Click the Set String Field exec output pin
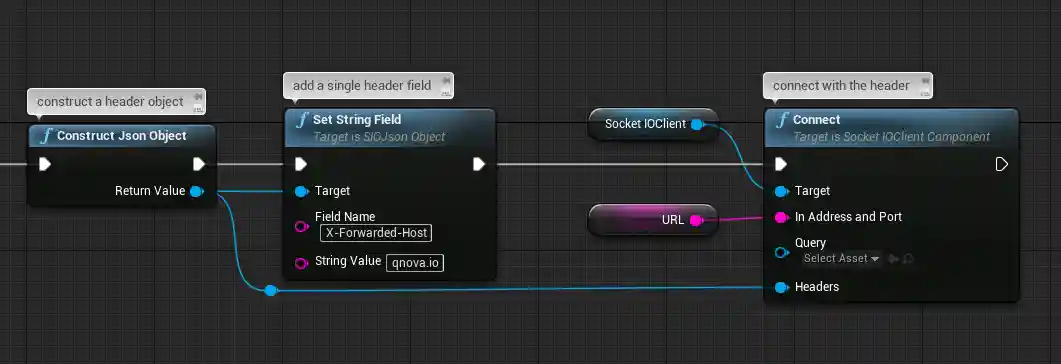The image size is (1061, 364). (x=479, y=164)
